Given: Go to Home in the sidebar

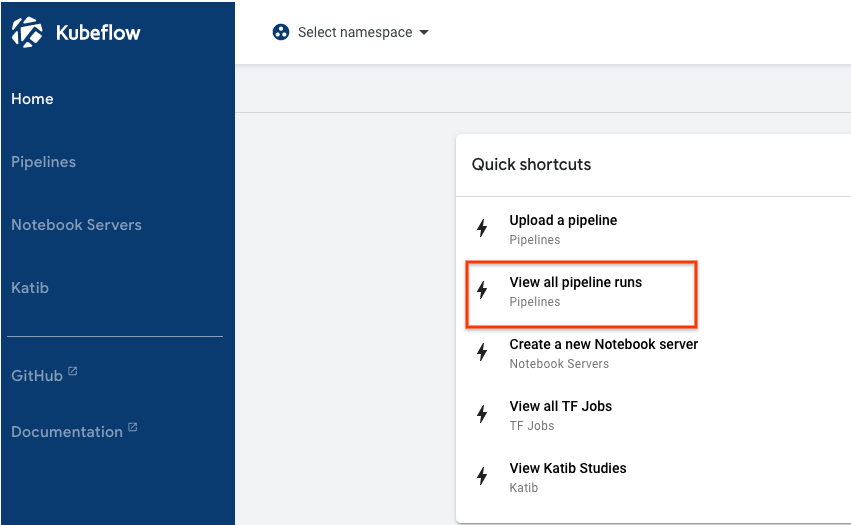Looking at the screenshot, I should click(x=32, y=99).
